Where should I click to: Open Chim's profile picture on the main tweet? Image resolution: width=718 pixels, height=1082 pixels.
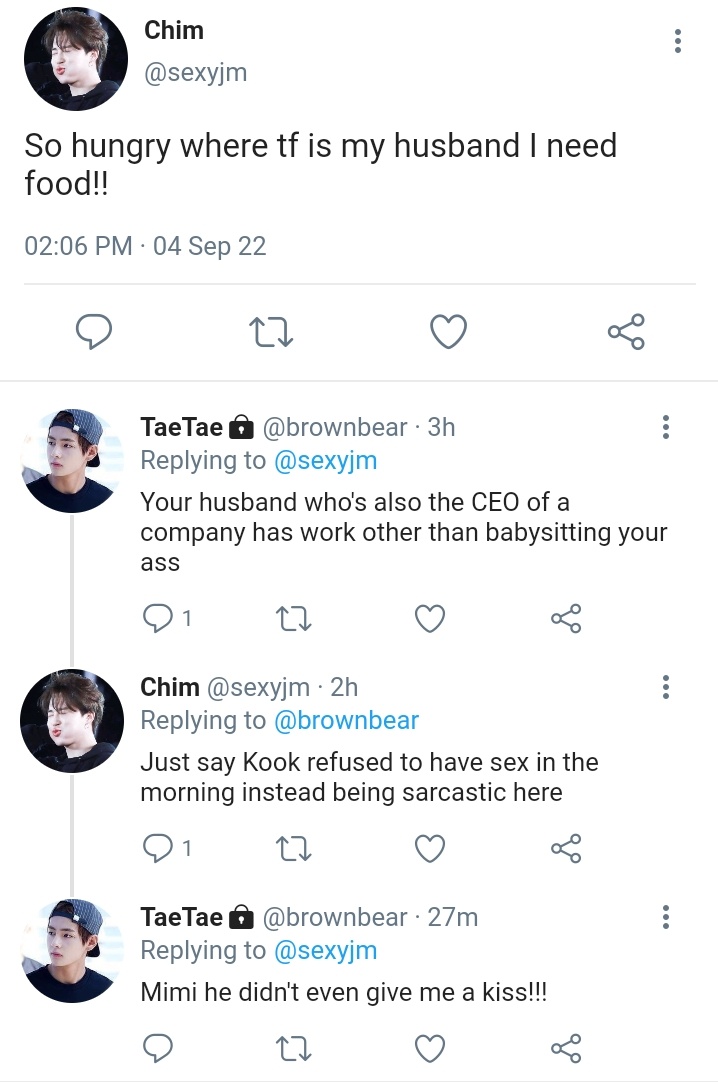[x=76, y=59]
